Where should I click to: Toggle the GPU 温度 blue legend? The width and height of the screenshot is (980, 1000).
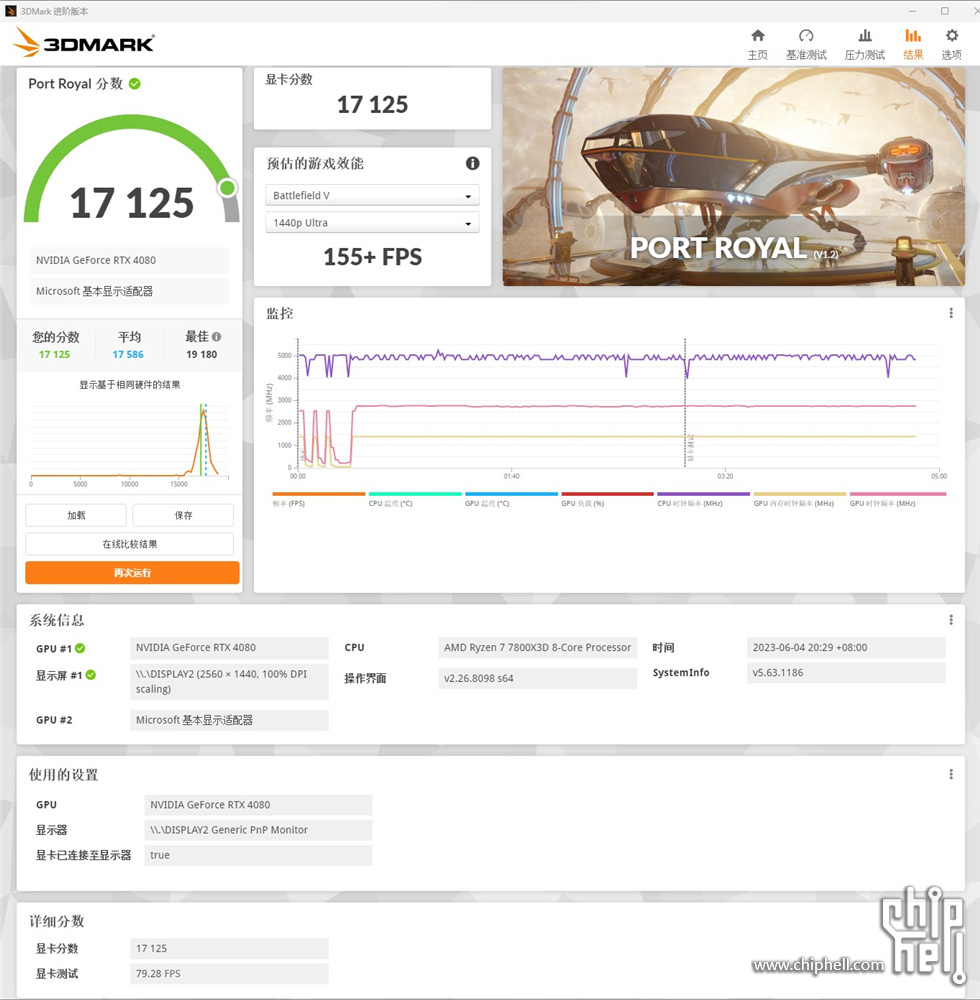(511, 499)
